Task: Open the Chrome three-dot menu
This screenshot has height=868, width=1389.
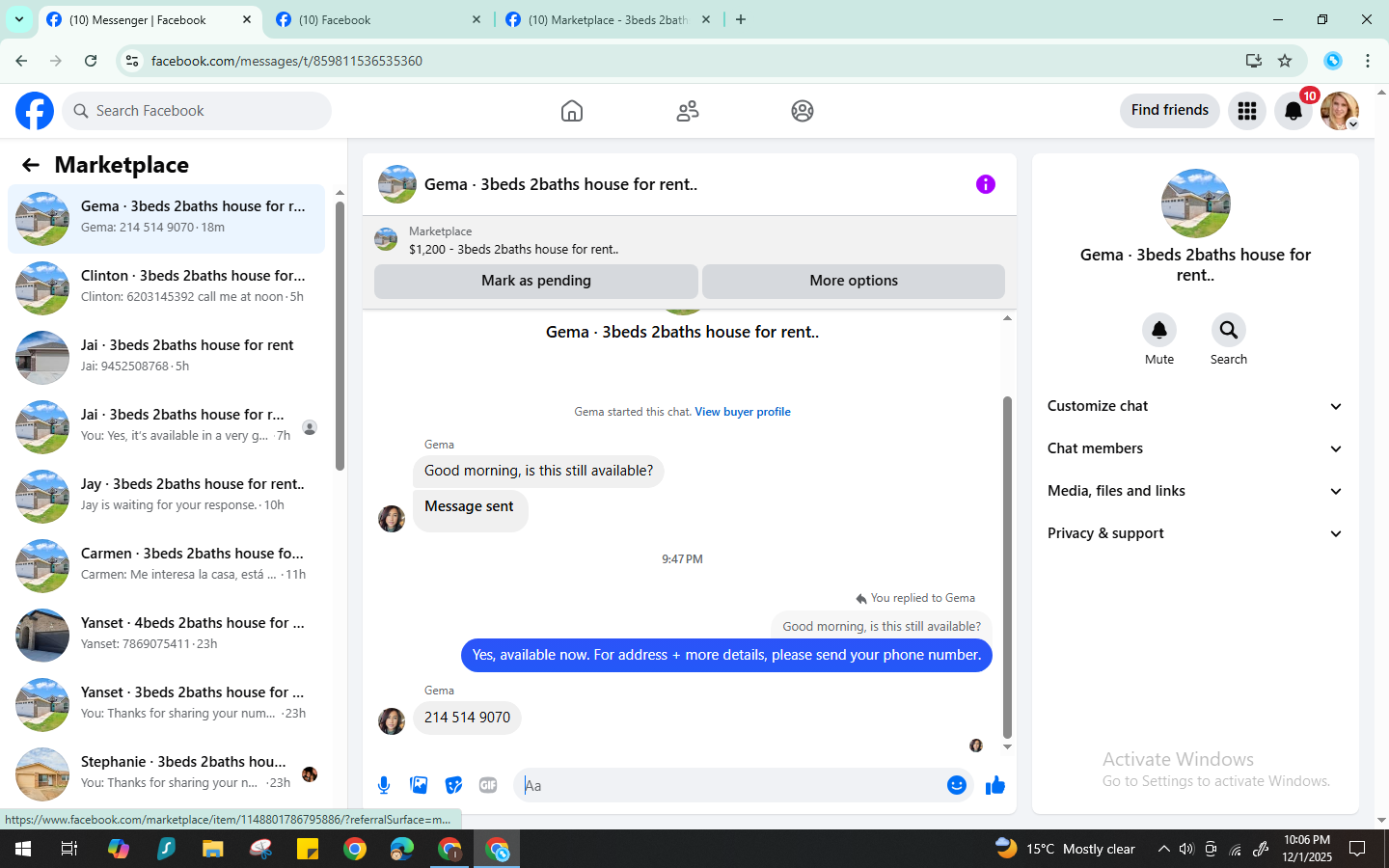Action: coord(1368,61)
